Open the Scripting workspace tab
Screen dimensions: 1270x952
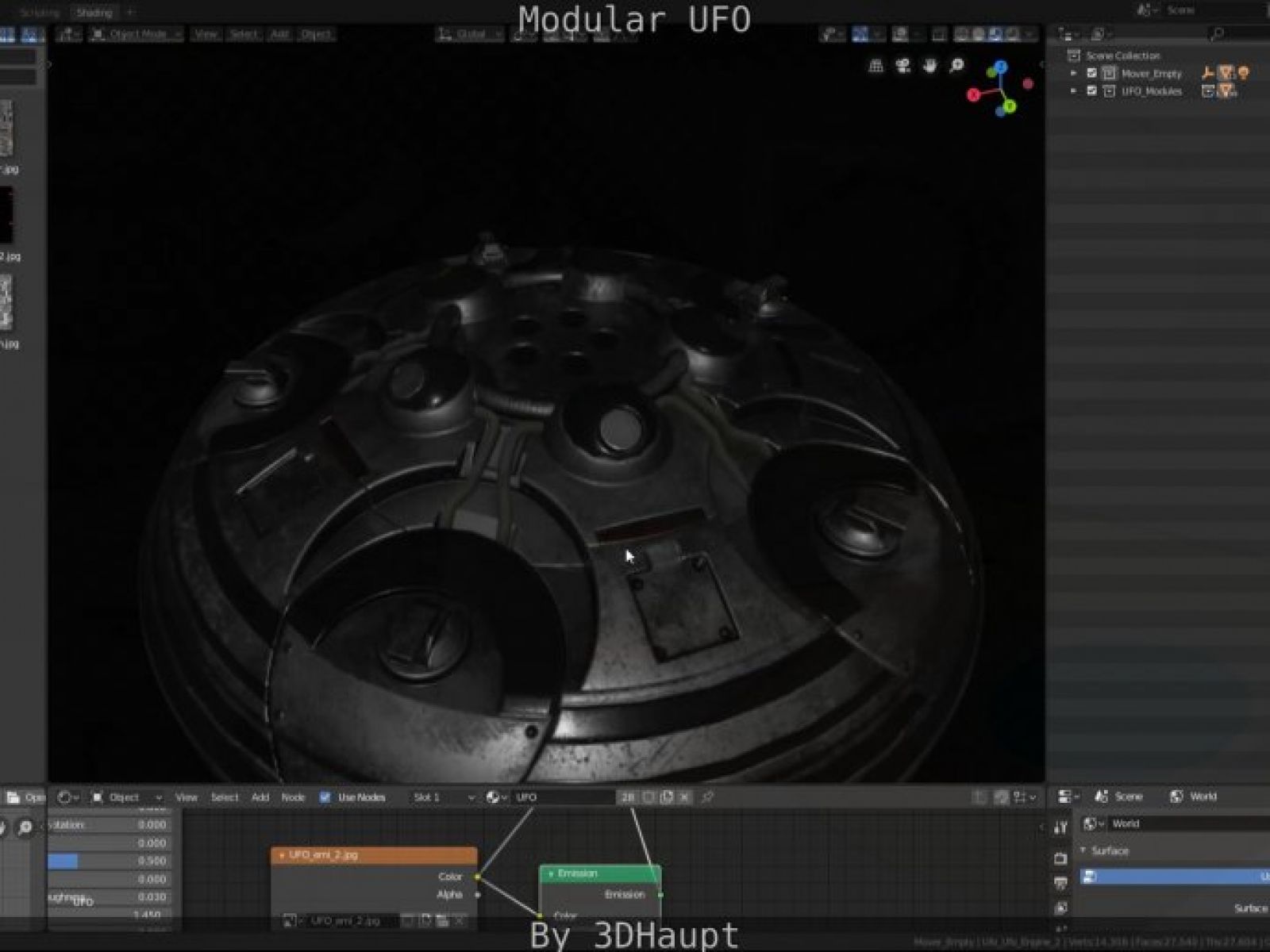[39, 13]
